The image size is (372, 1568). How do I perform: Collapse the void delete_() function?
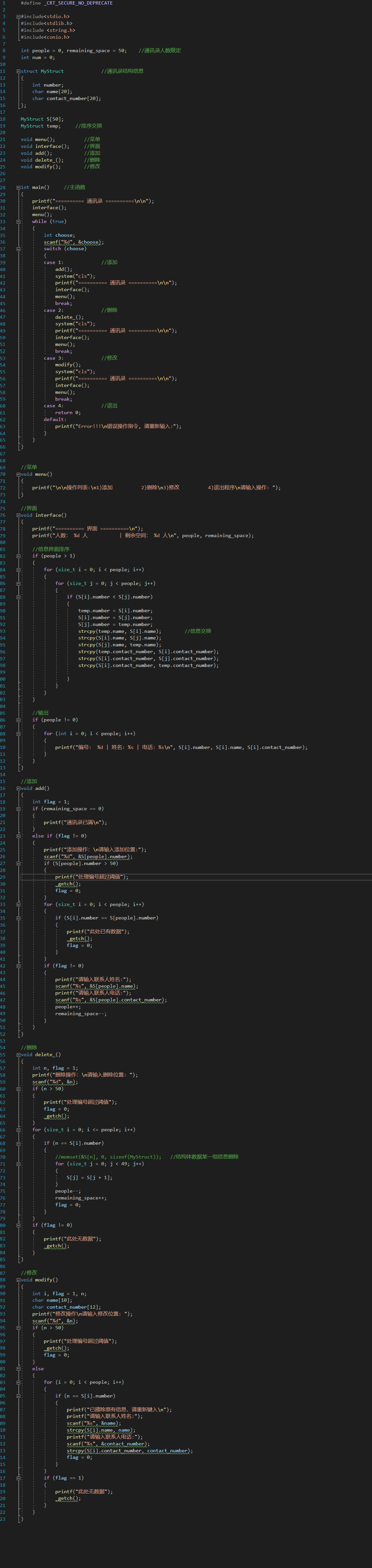click(x=18, y=1055)
